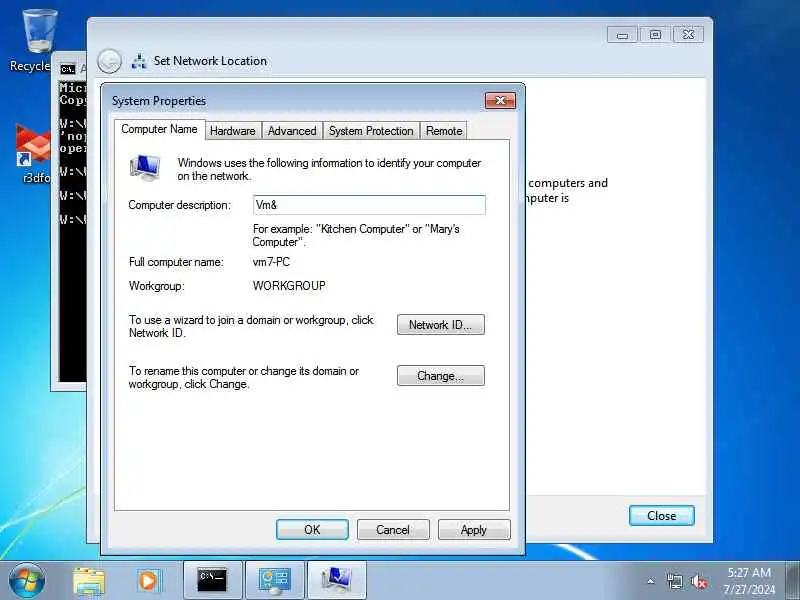Image resolution: width=800 pixels, height=600 pixels.
Task: Click Close in Set Network Location window
Action: [662, 515]
